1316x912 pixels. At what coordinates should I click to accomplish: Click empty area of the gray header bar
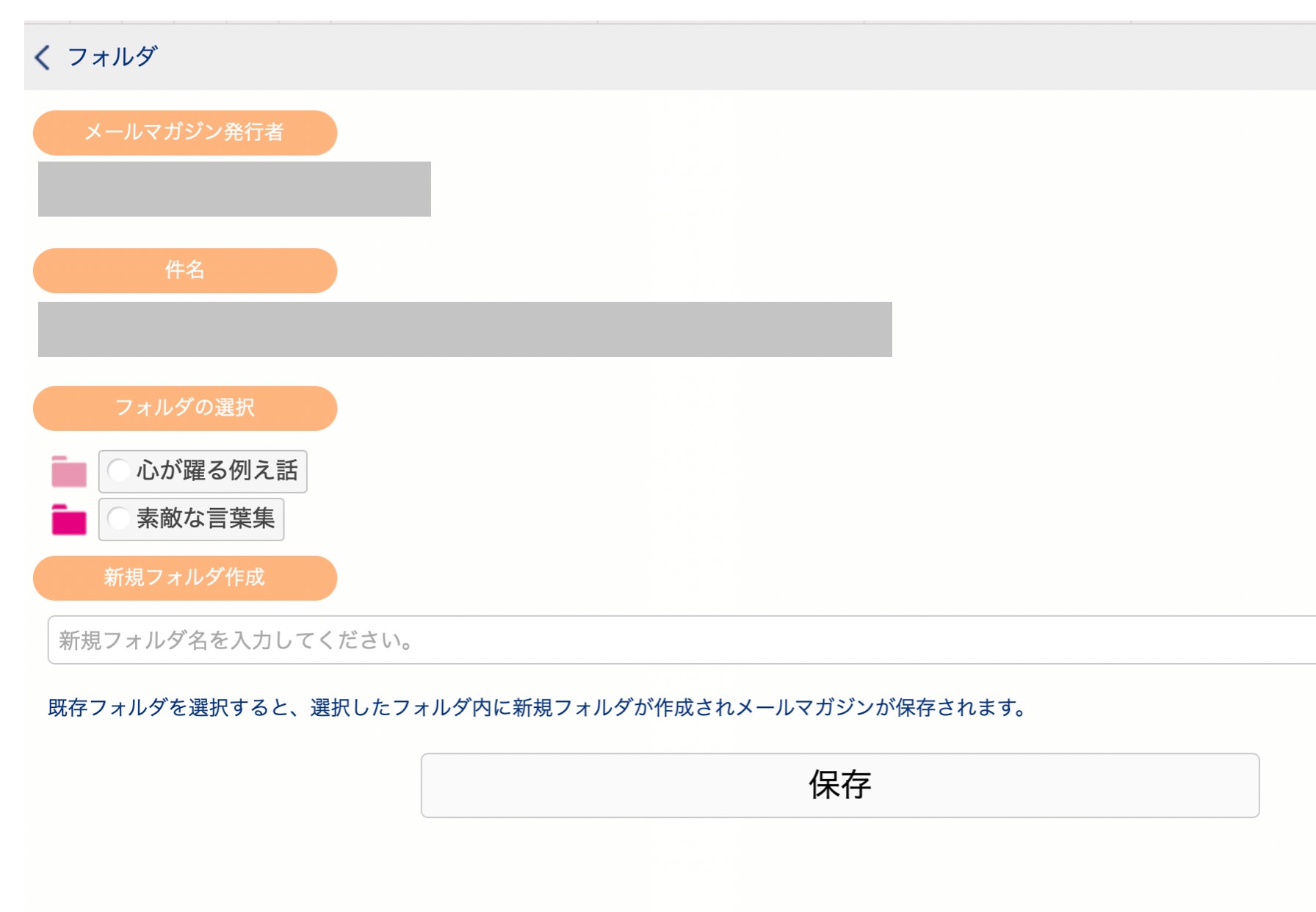click(734, 57)
